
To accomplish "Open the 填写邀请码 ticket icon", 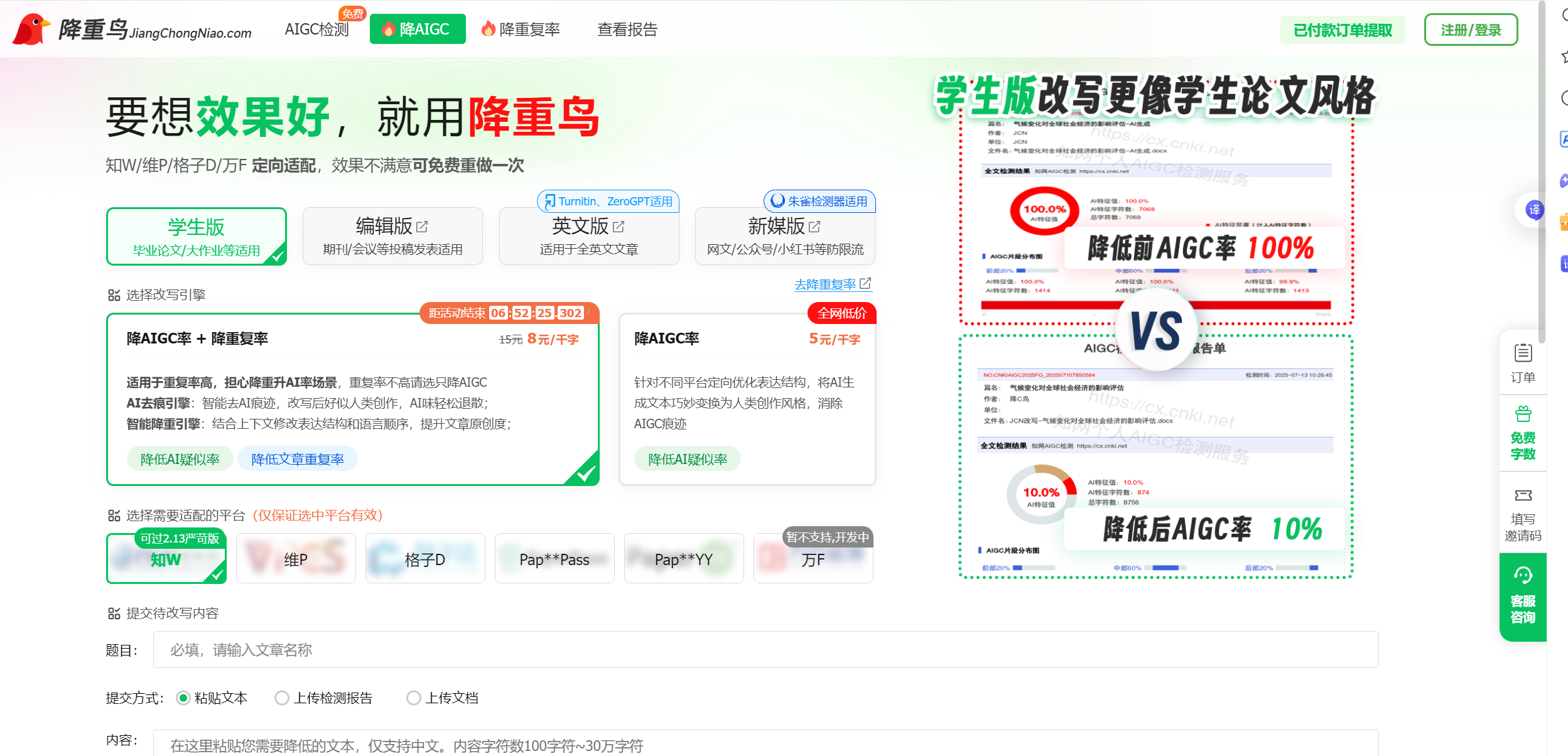I will 1523,495.
